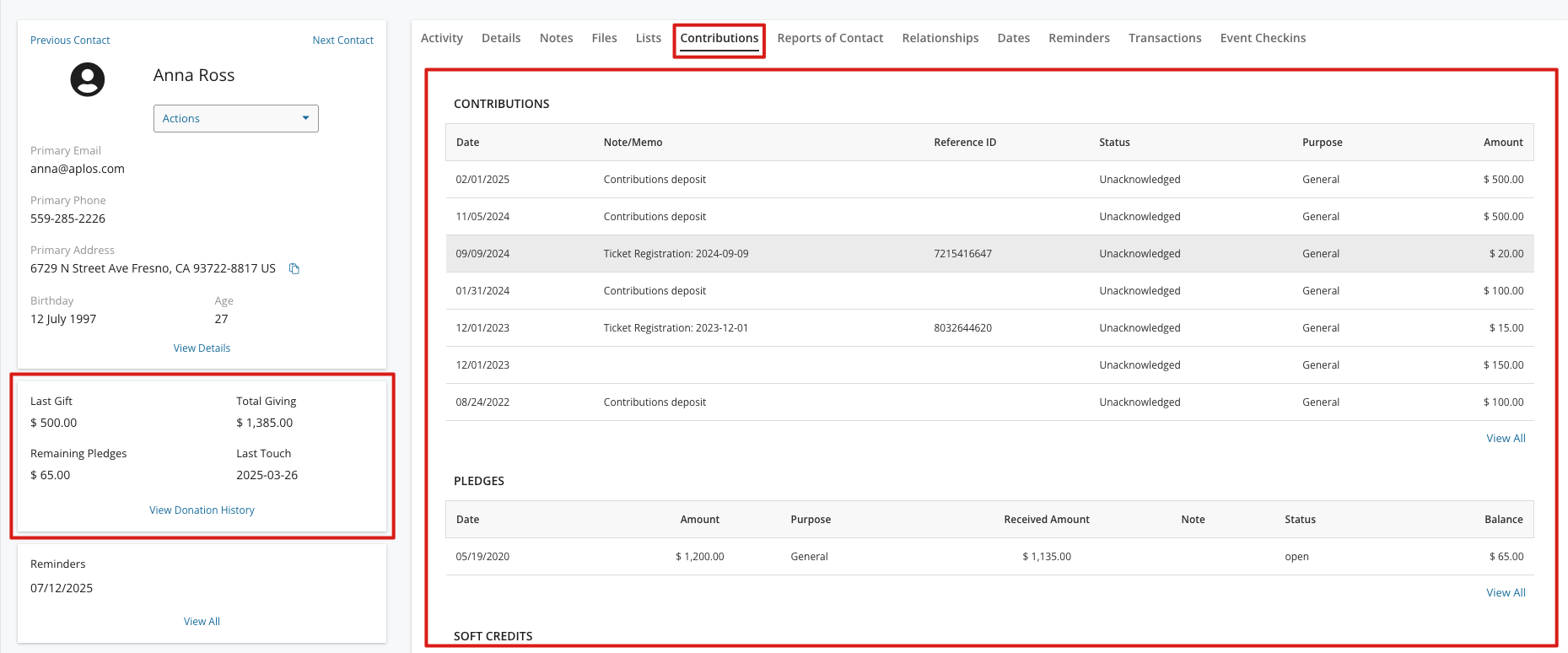
Task: Click the Last Touch date 2025-03-26
Action: click(x=267, y=475)
